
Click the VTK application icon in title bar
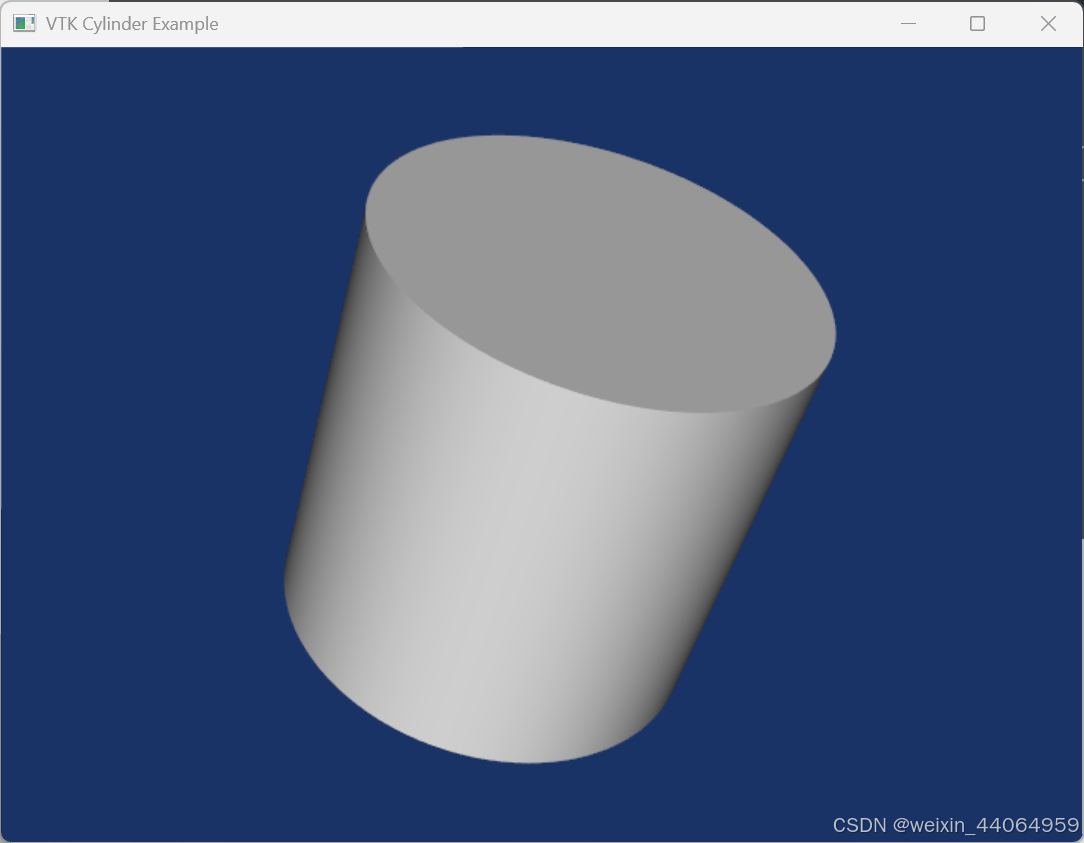coord(22,22)
